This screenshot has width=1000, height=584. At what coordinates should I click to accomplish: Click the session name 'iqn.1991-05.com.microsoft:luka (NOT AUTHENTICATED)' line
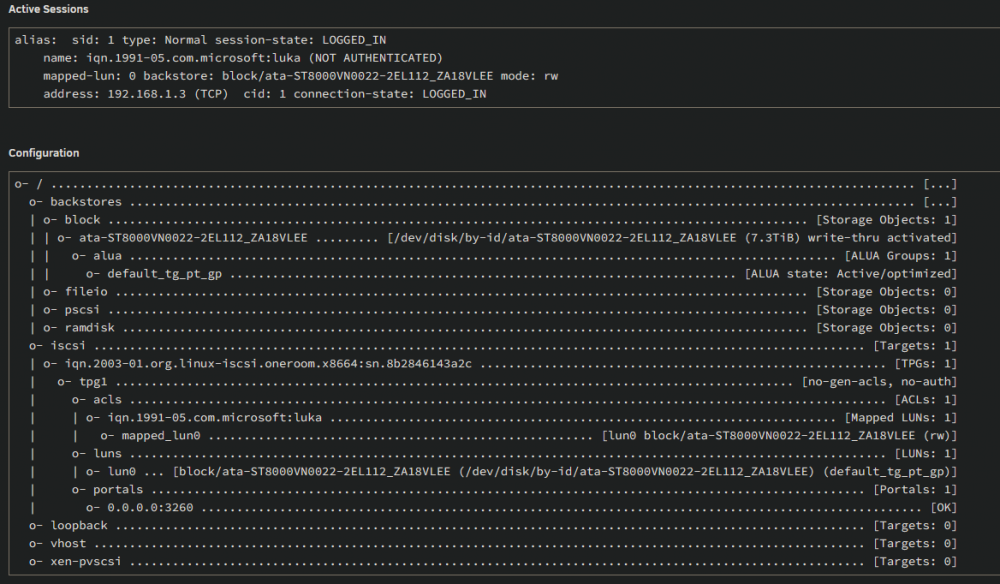(242, 58)
